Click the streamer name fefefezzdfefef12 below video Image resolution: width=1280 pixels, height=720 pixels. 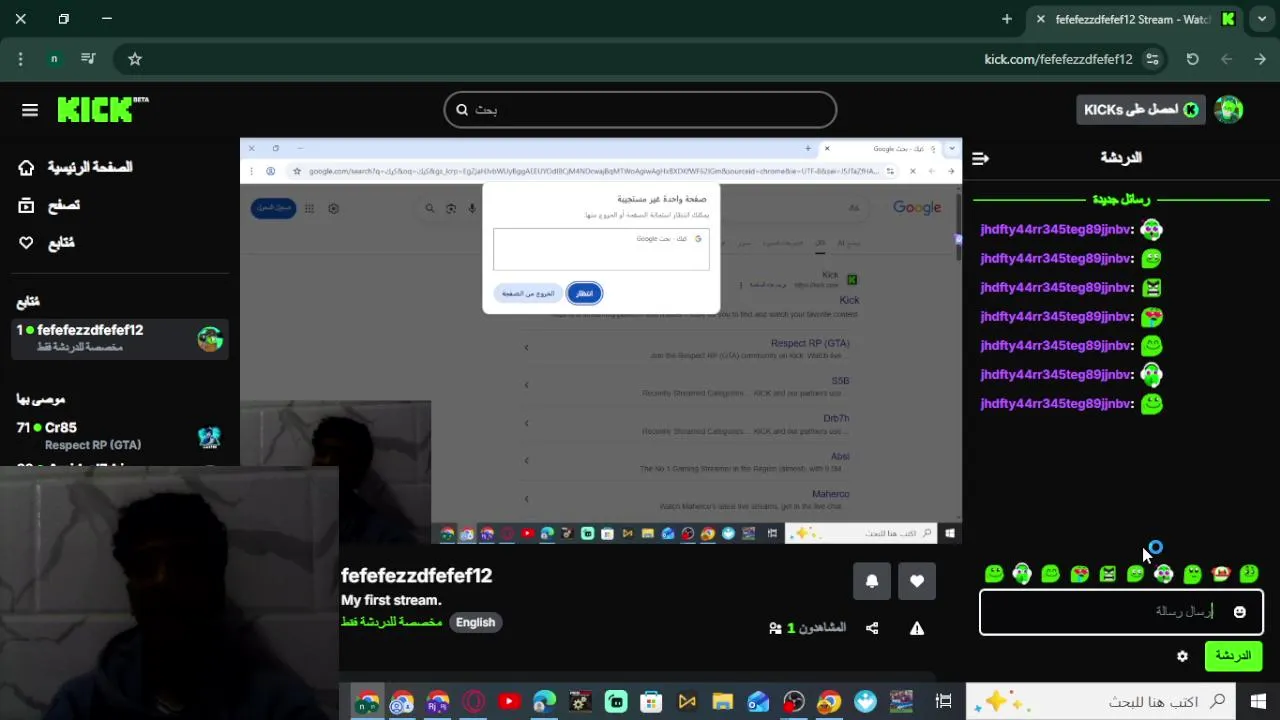tap(416, 576)
